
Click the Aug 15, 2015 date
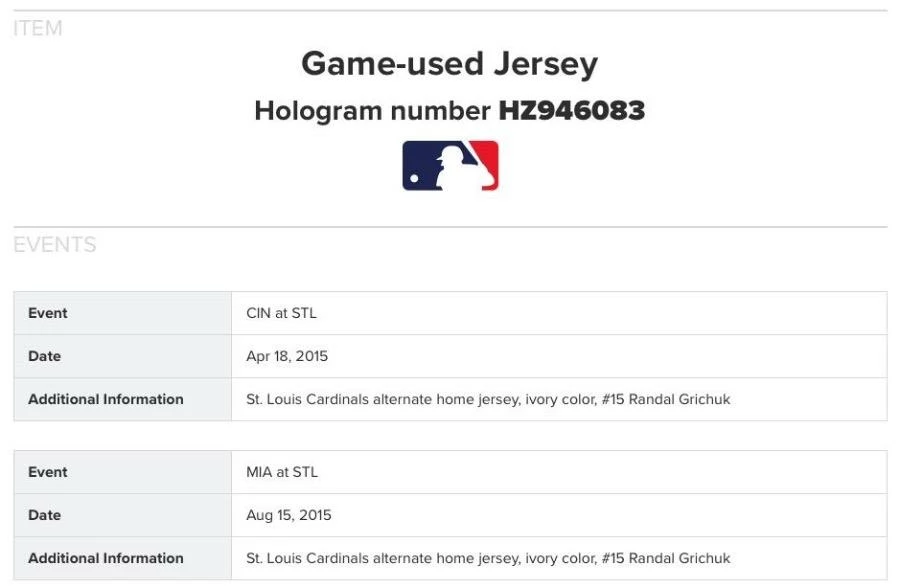(x=289, y=515)
